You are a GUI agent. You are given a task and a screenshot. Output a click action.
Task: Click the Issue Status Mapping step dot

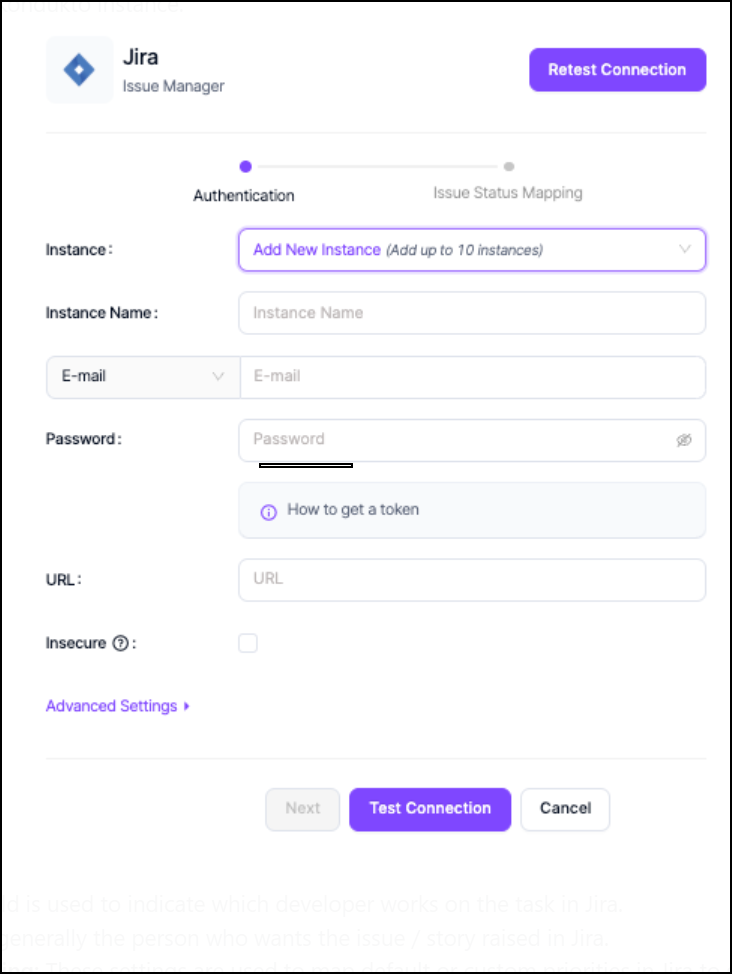point(509,167)
